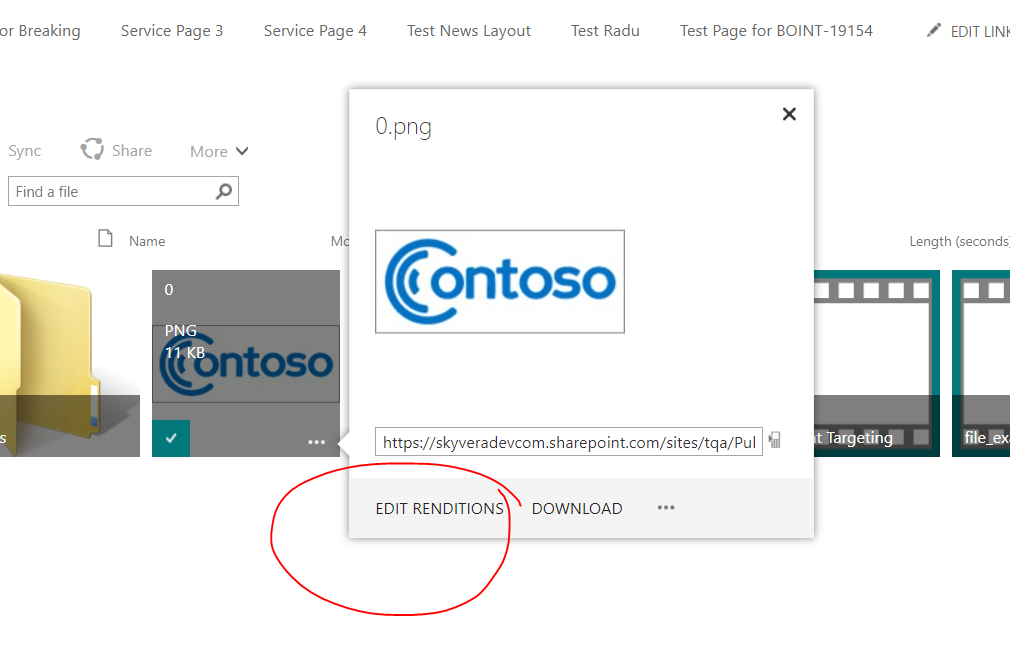Expand the More dropdown menu
Image resolution: width=1010 pixels, height=668 pixels.
point(219,152)
